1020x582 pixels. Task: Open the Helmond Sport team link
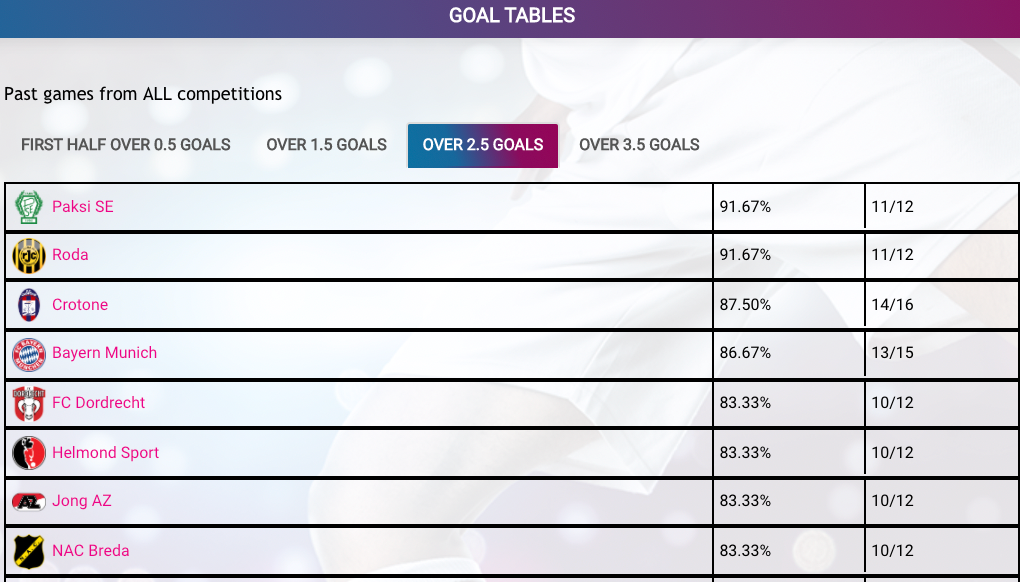[x=105, y=453]
